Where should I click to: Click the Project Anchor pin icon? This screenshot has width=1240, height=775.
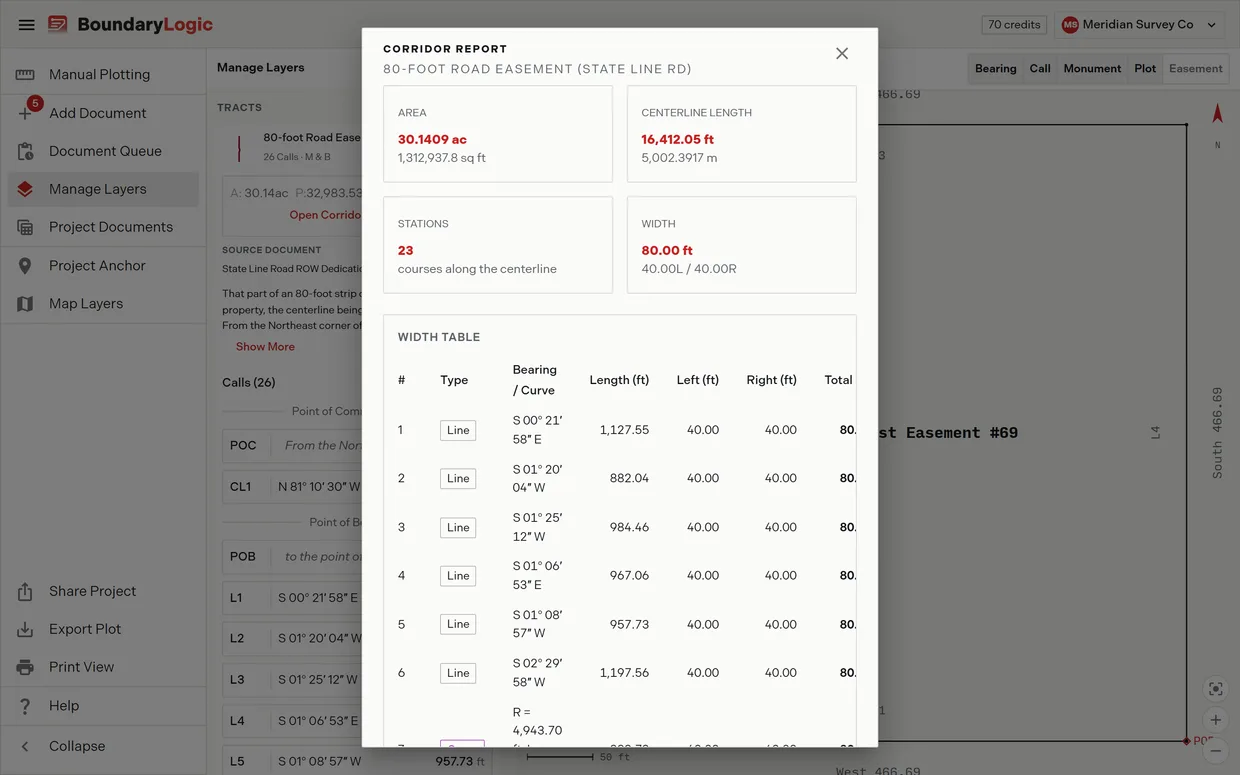click(x=25, y=265)
